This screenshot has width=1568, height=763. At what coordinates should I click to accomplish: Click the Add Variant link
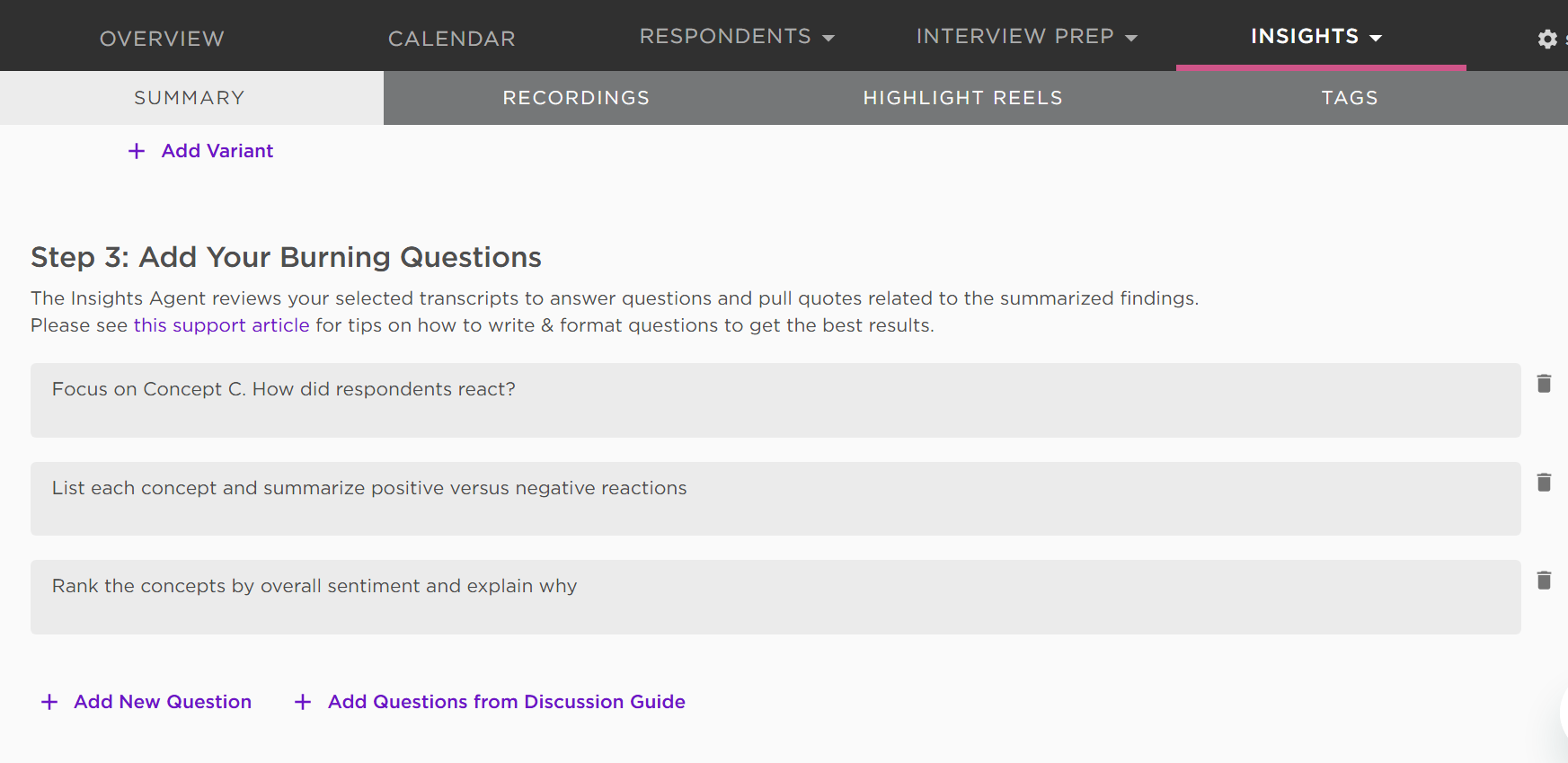217,151
